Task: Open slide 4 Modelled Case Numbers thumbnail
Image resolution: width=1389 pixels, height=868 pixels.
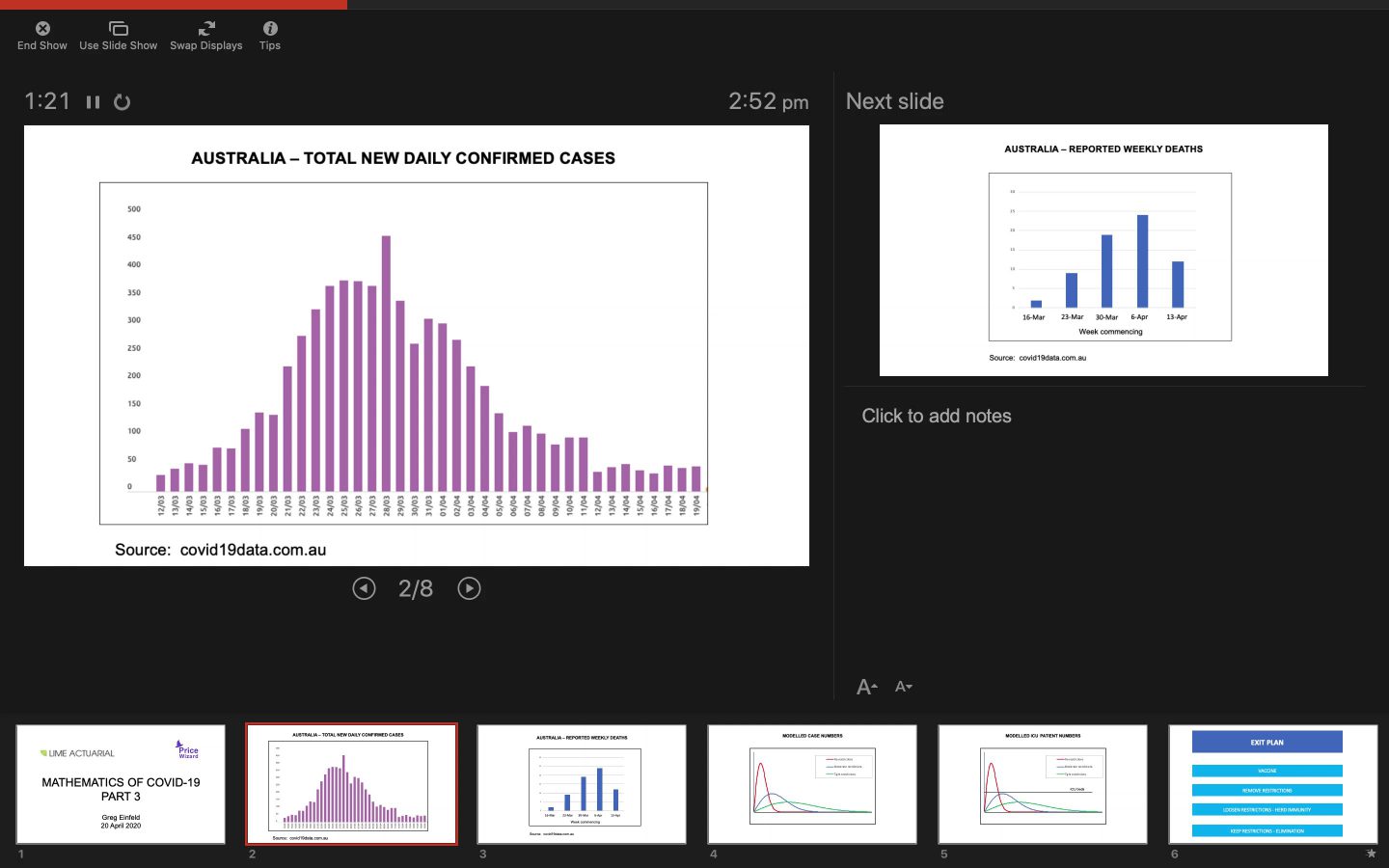Action: click(812, 784)
